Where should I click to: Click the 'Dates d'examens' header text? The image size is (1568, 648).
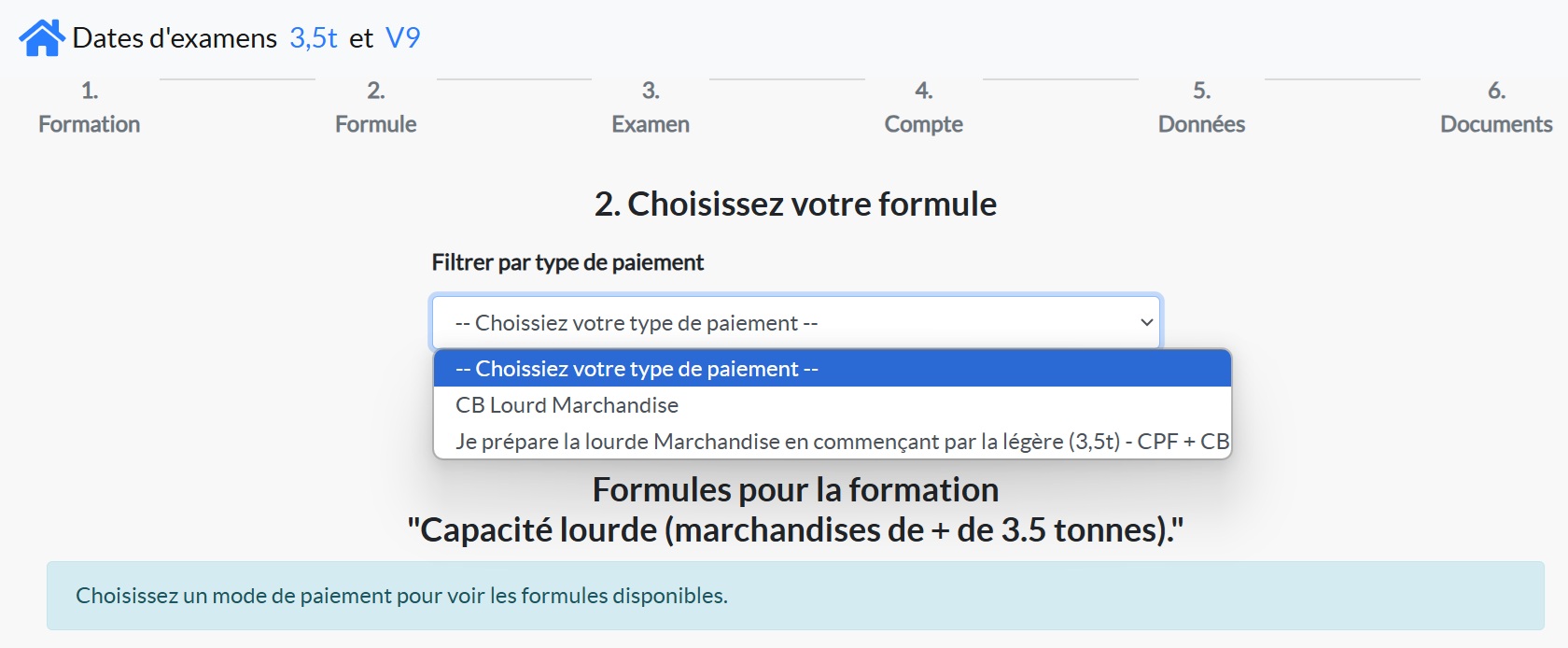coord(175,38)
